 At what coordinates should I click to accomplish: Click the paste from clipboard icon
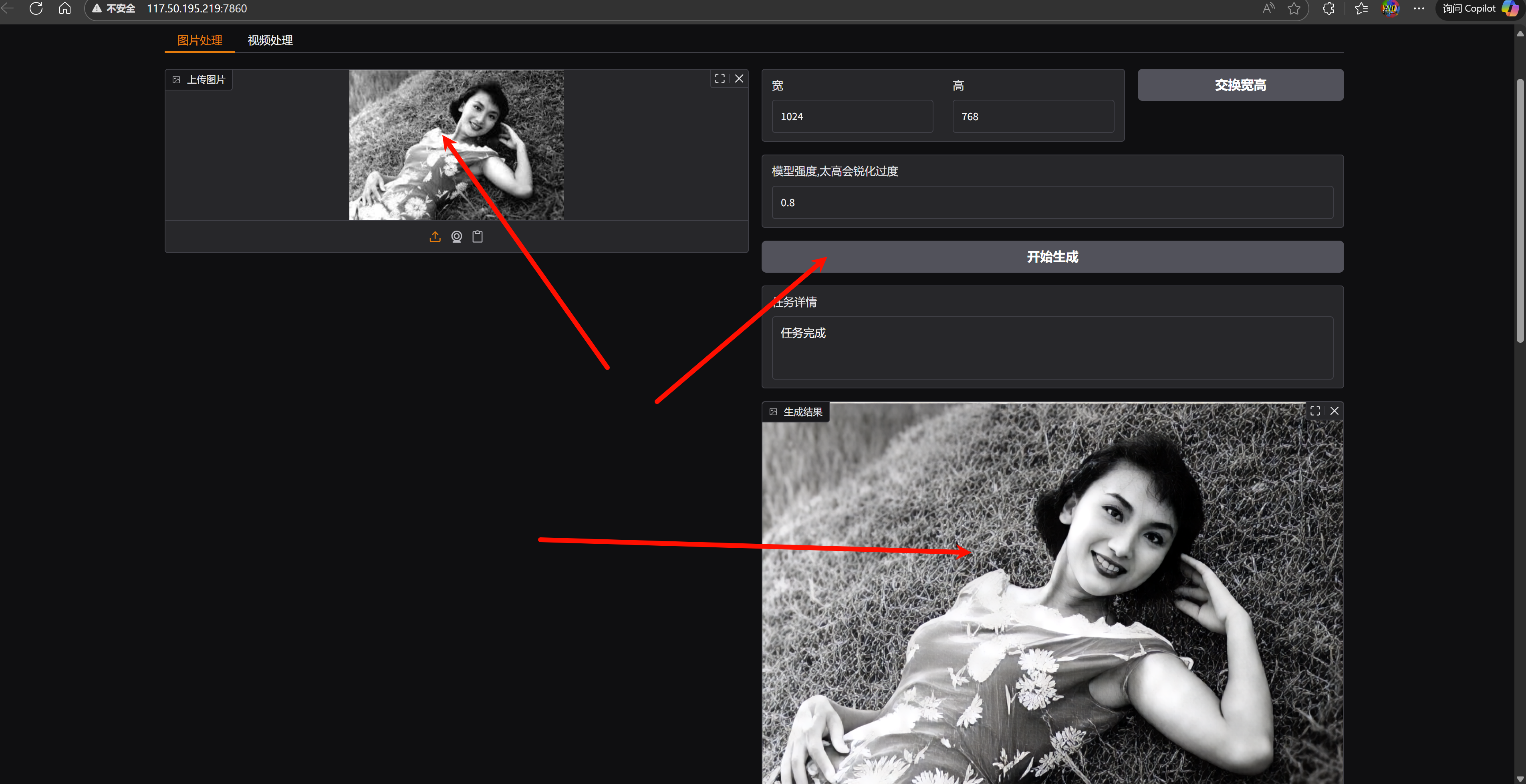point(478,237)
